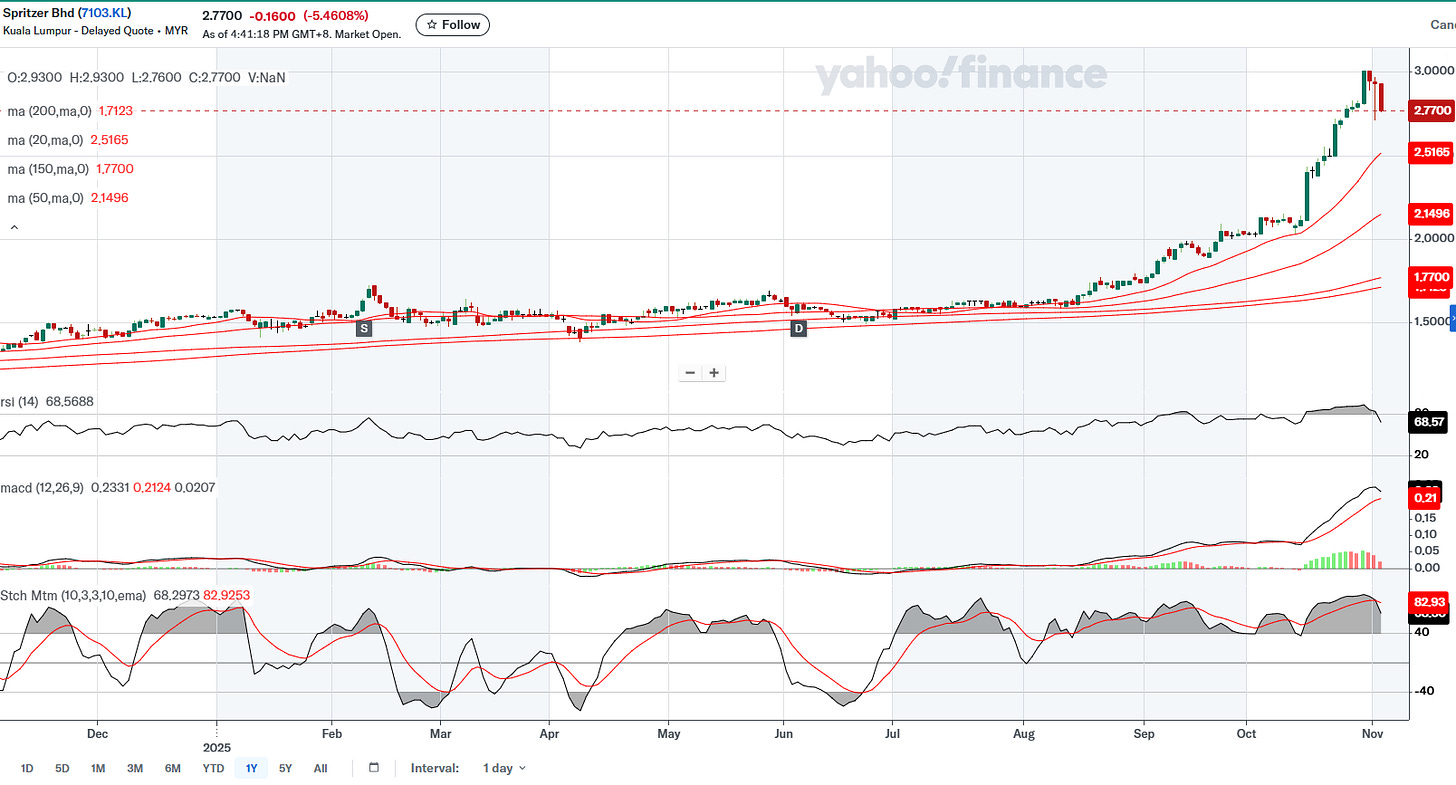The width and height of the screenshot is (1456, 785).
Task: Click the ma (150,ma,0) indicator label
Action: coord(49,169)
